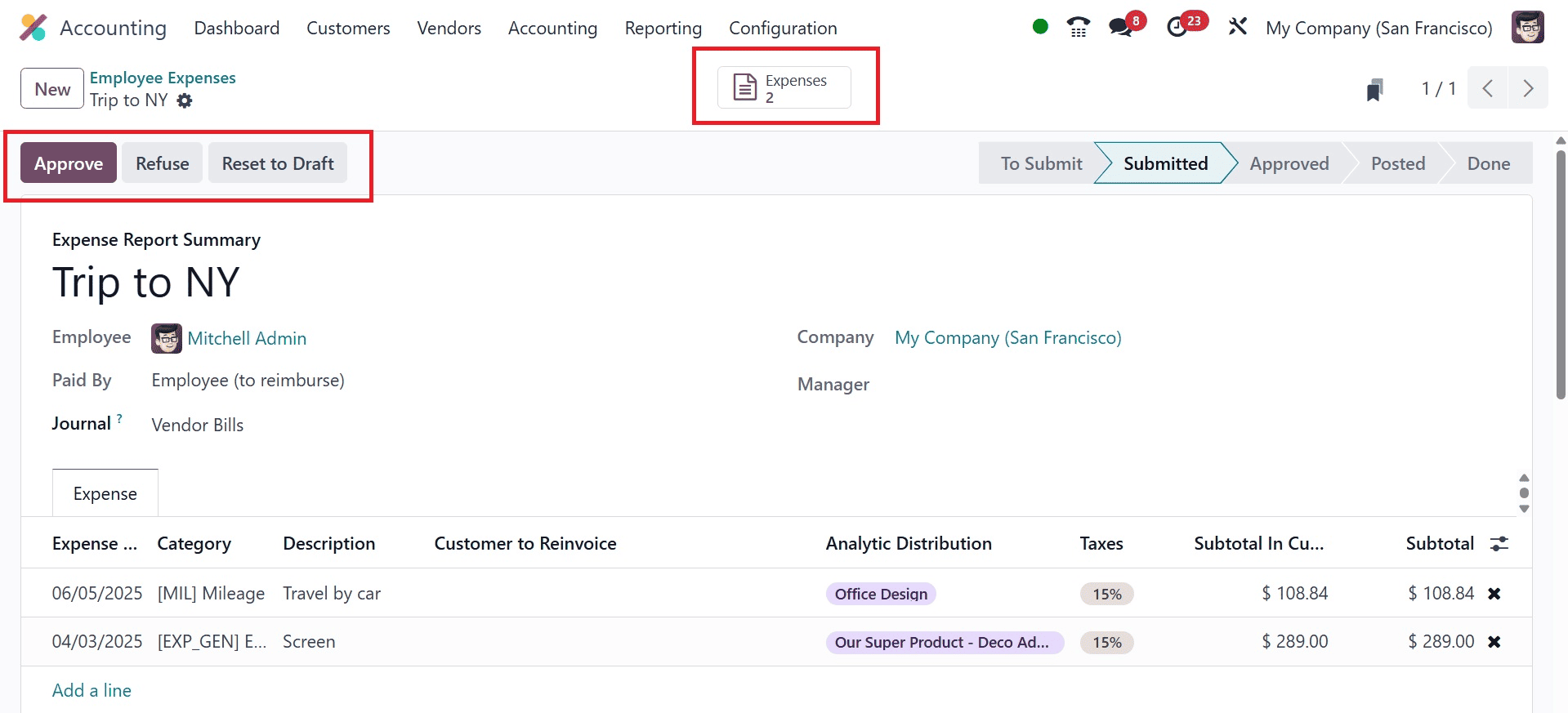The image size is (1568, 713).
Task: Click the green online status indicator
Action: tap(1040, 27)
